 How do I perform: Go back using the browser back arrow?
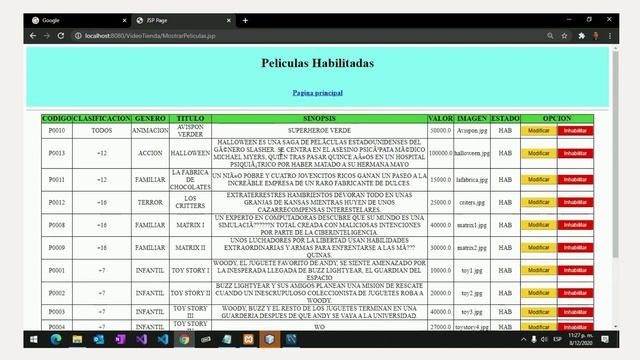pyautogui.click(x=33, y=36)
